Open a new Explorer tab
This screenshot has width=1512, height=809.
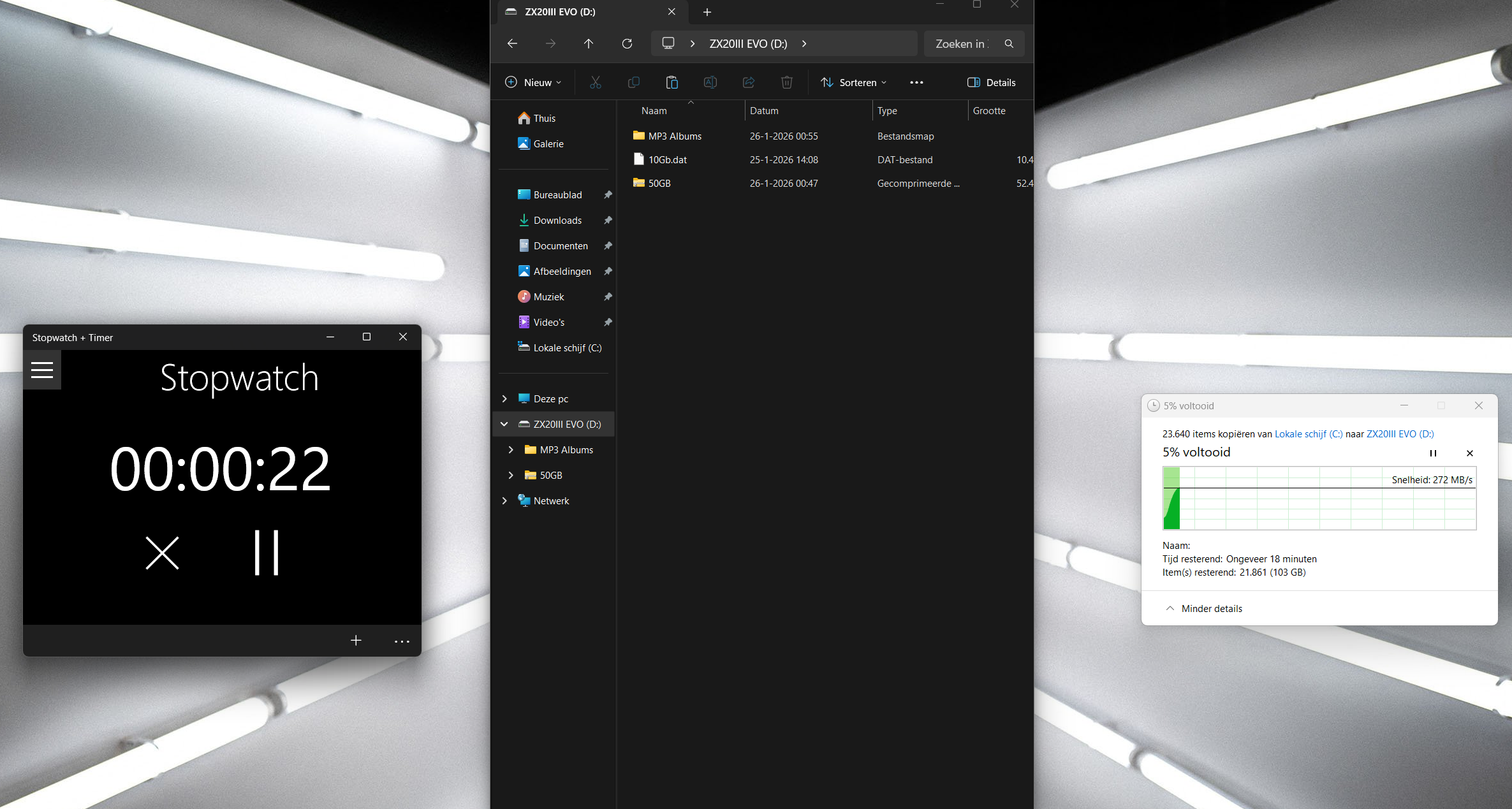707,12
